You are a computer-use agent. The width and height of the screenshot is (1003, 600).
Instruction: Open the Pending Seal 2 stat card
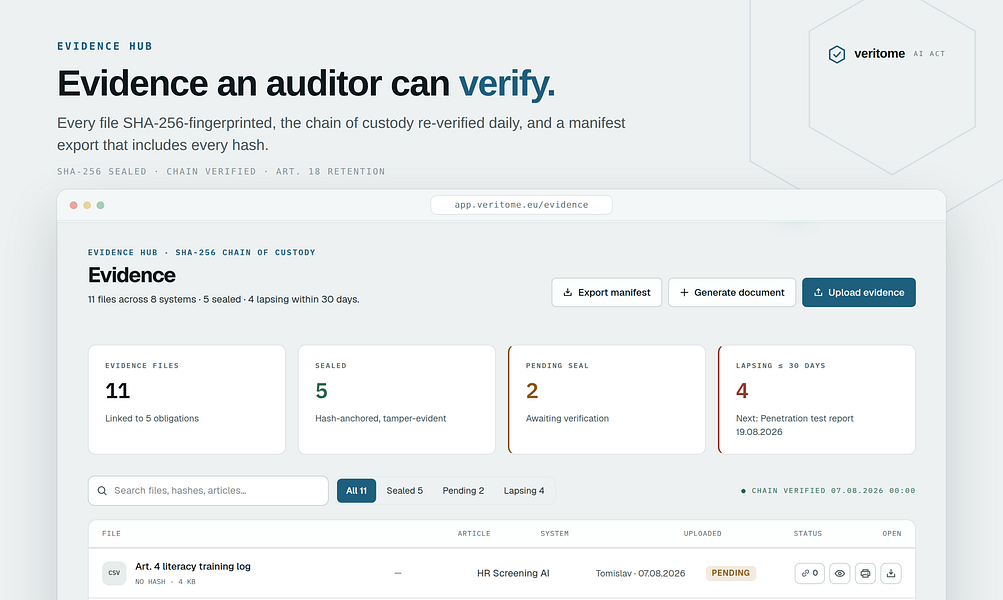(x=606, y=400)
